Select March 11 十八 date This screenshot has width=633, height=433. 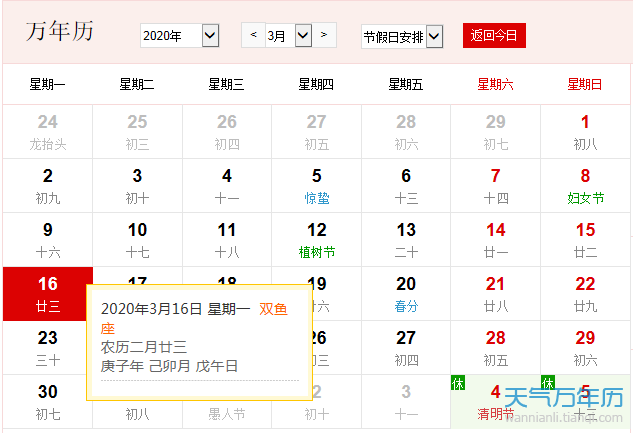tap(227, 240)
